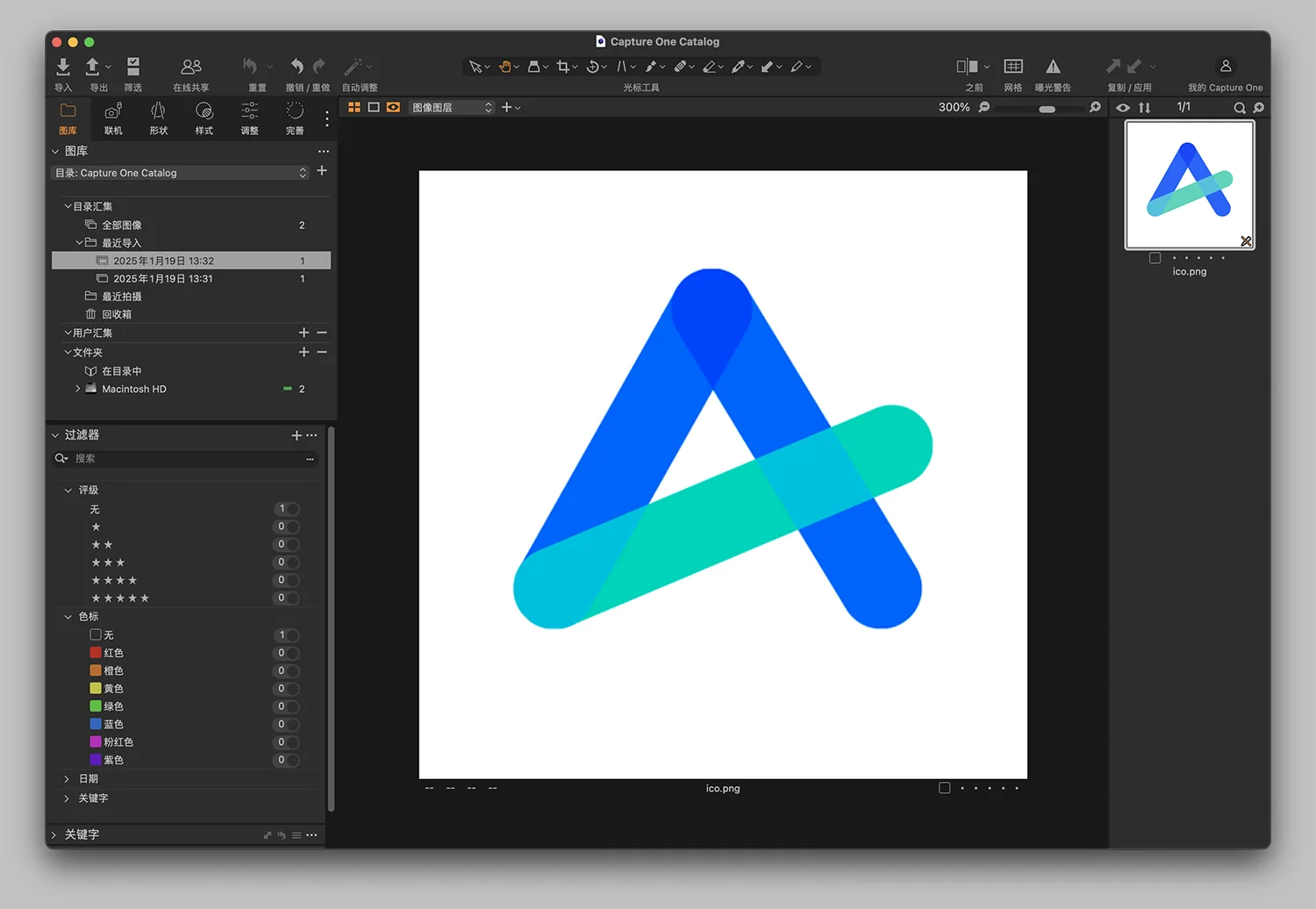Select the ico.png thumbnail in browser

(1190, 185)
